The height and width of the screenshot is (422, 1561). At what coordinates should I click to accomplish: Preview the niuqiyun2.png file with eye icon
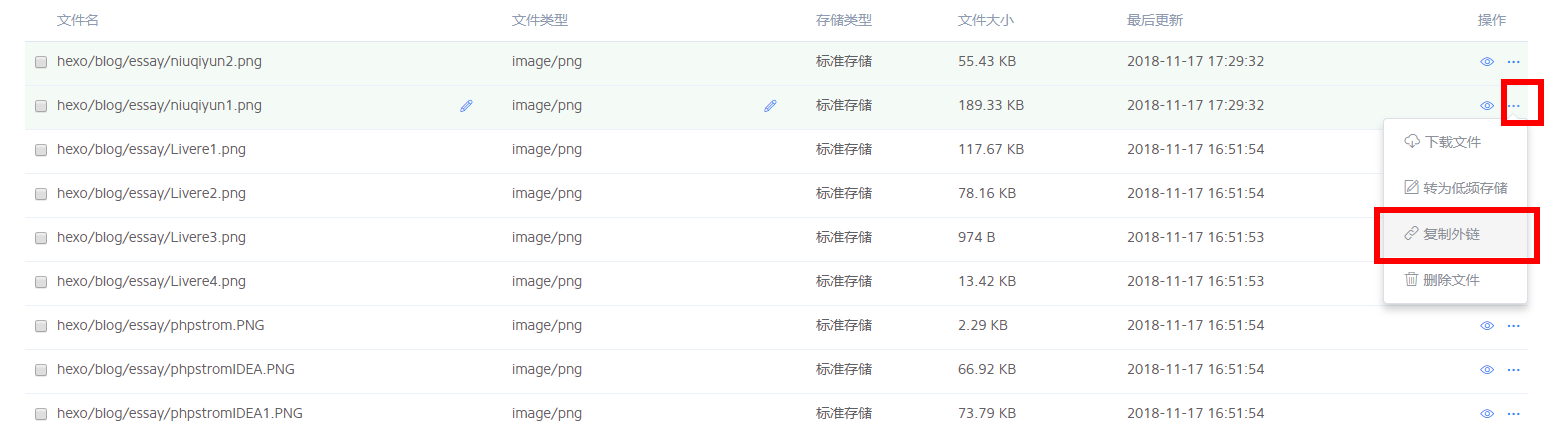[x=1486, y=62]
